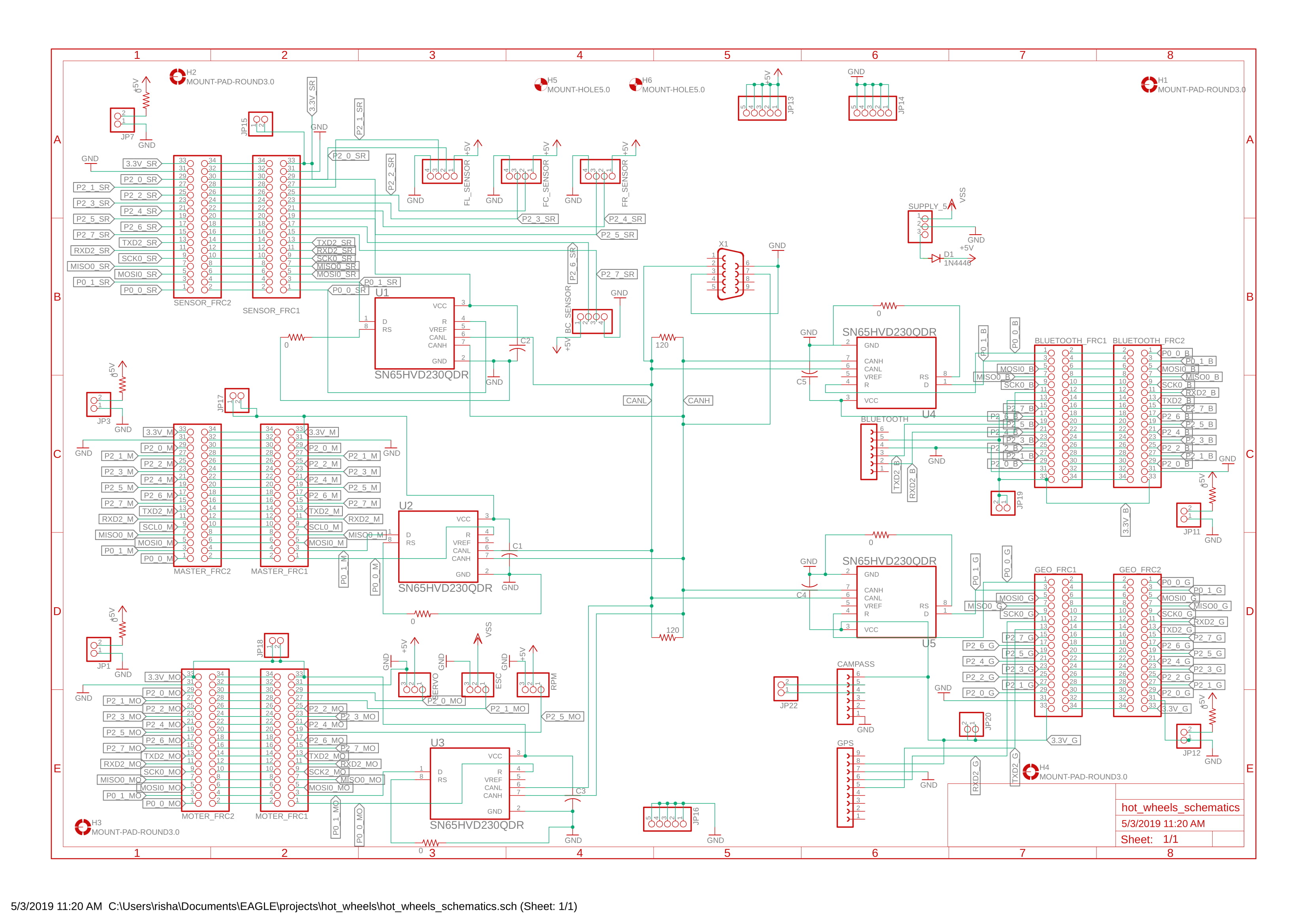
Task: Click the H5 mount hole symbol
Action: point(541,85)
